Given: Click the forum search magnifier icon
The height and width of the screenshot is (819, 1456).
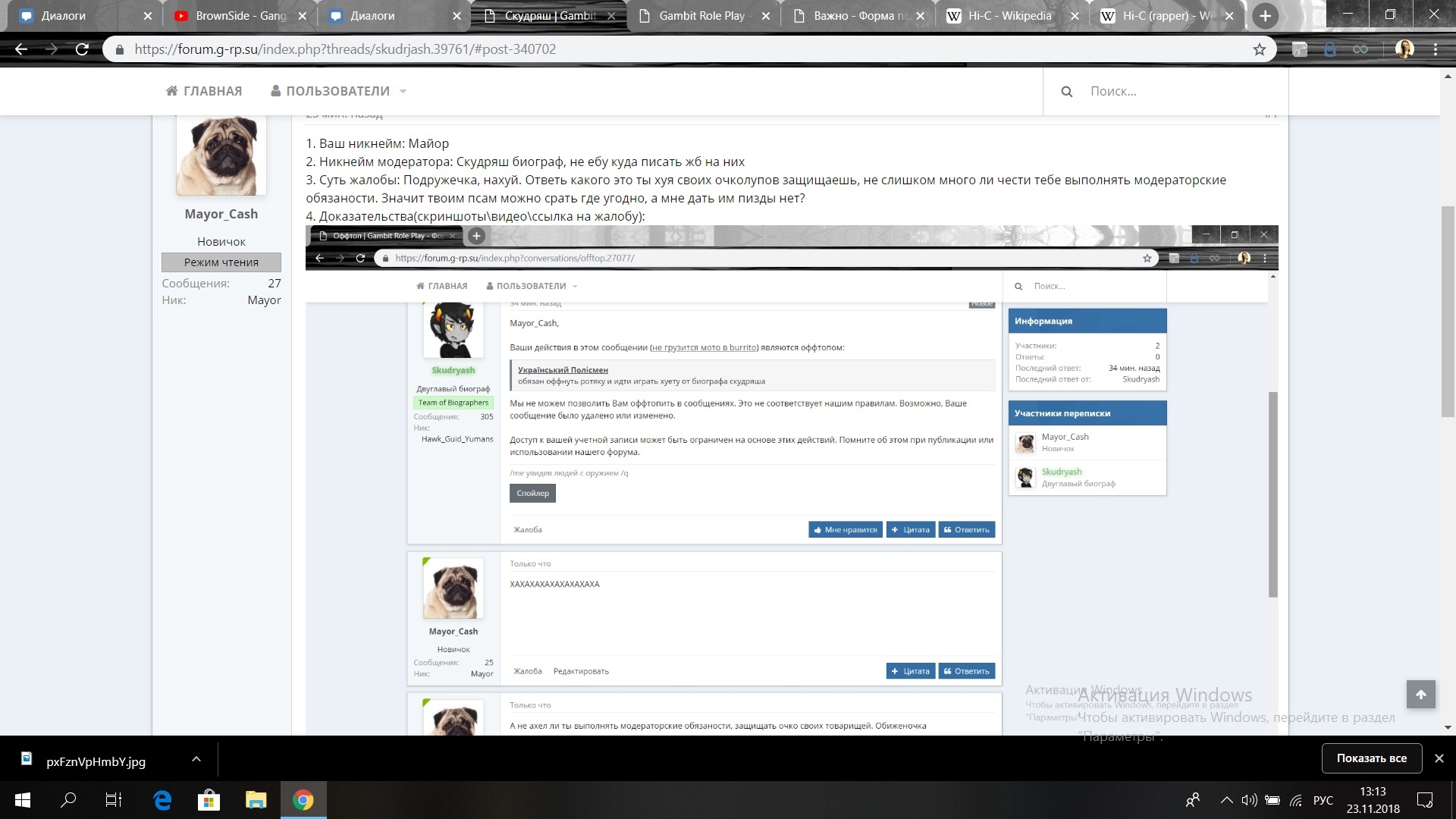Looking at the screenshot, I should click(1066, 92).
